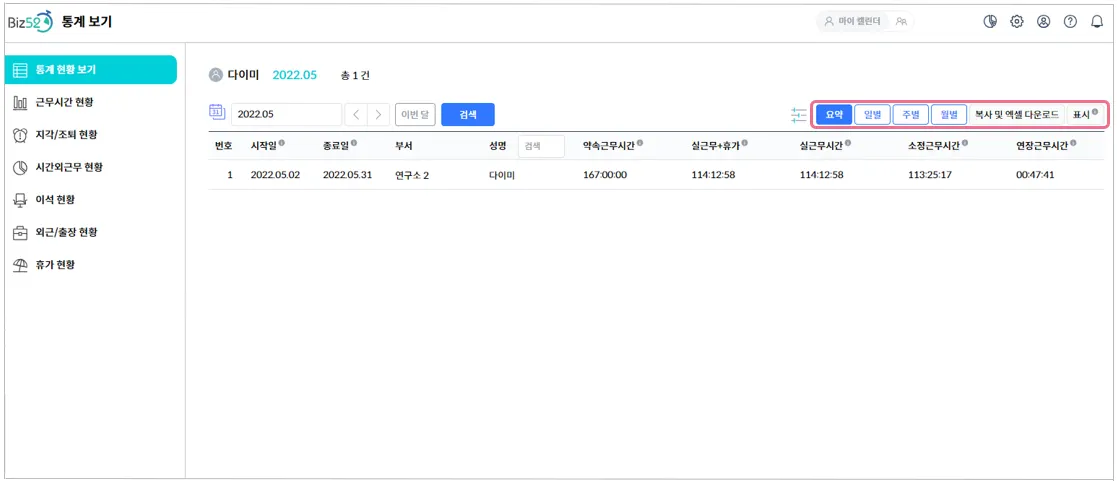Open the help question mark icon

(1070, 21)
